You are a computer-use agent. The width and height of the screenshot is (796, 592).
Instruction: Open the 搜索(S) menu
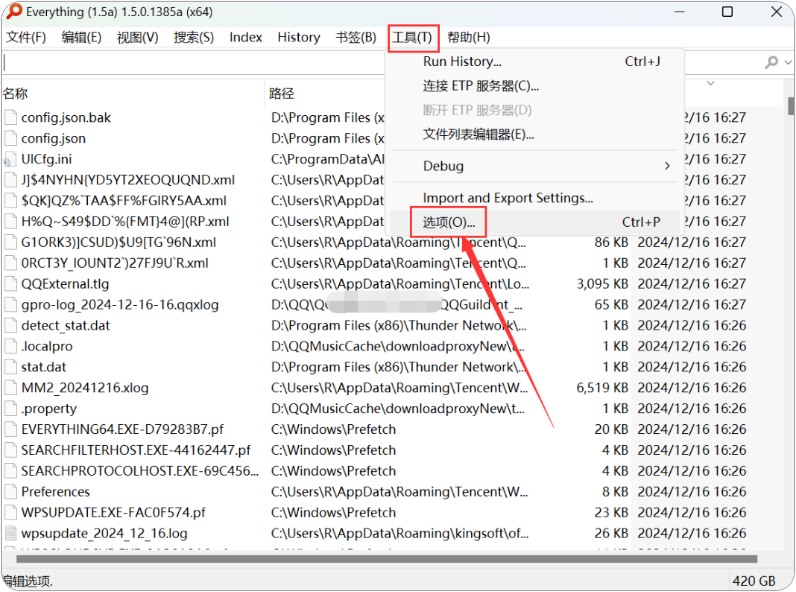click(193, 38)
